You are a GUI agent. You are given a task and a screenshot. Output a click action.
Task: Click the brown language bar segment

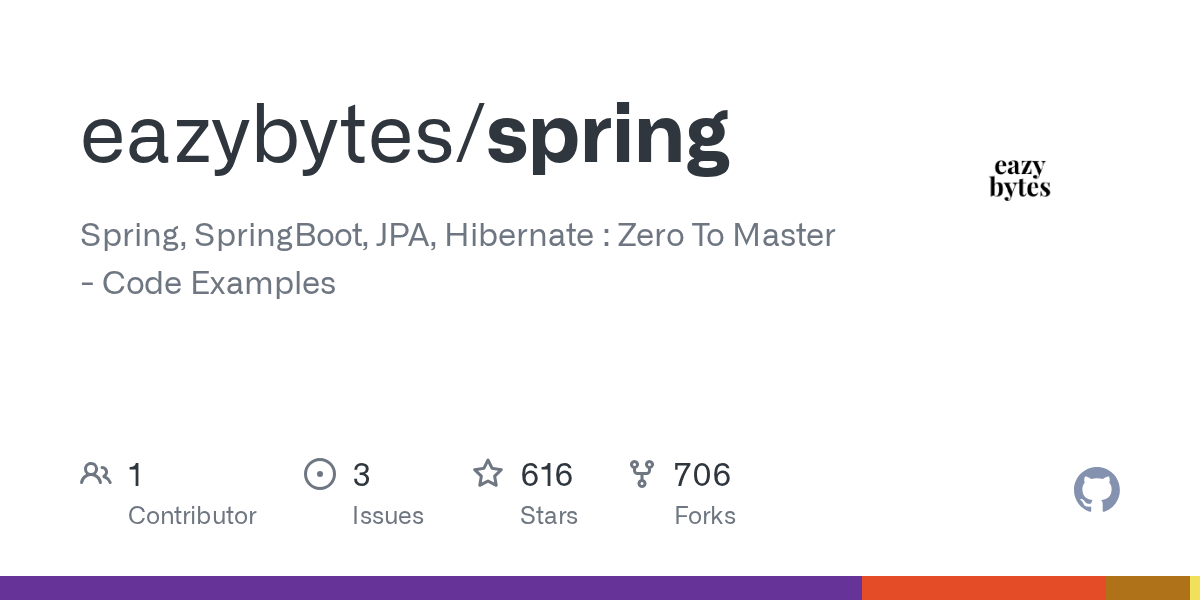(x=1147, y=588)
